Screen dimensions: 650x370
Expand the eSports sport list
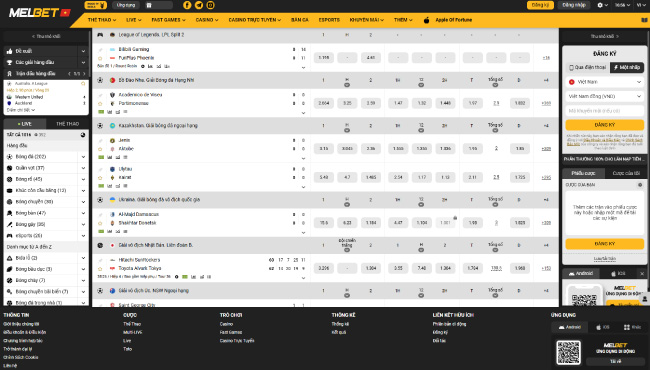pos(83,235)
